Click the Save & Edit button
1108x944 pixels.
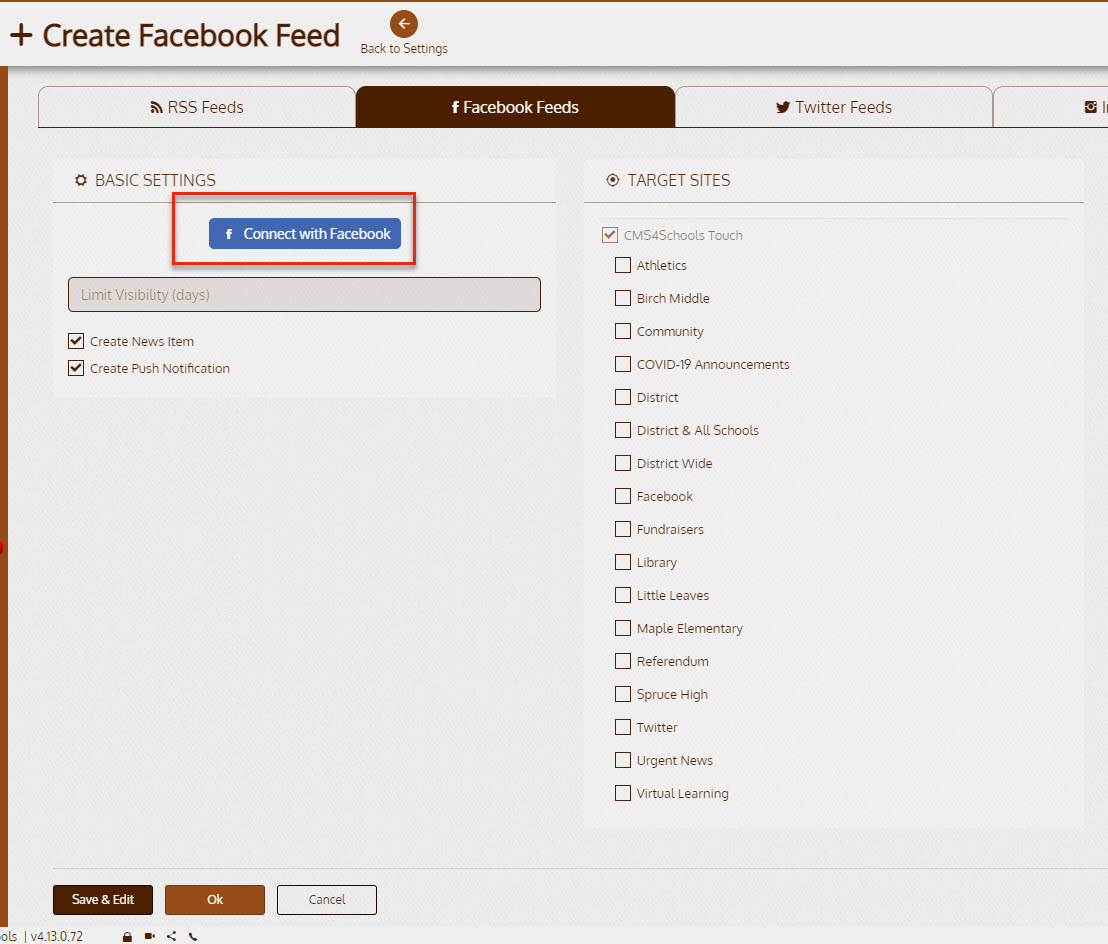point(103,899)
